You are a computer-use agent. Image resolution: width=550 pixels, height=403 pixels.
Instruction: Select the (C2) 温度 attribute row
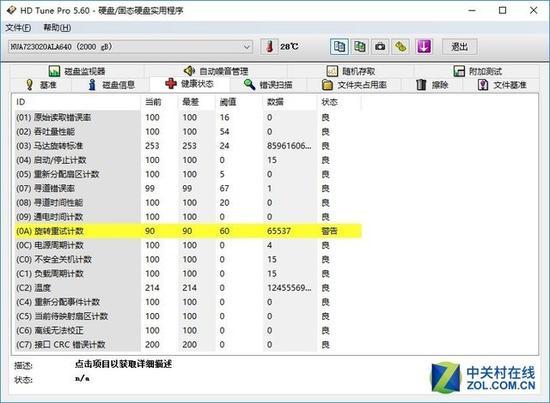pos(188,288)
